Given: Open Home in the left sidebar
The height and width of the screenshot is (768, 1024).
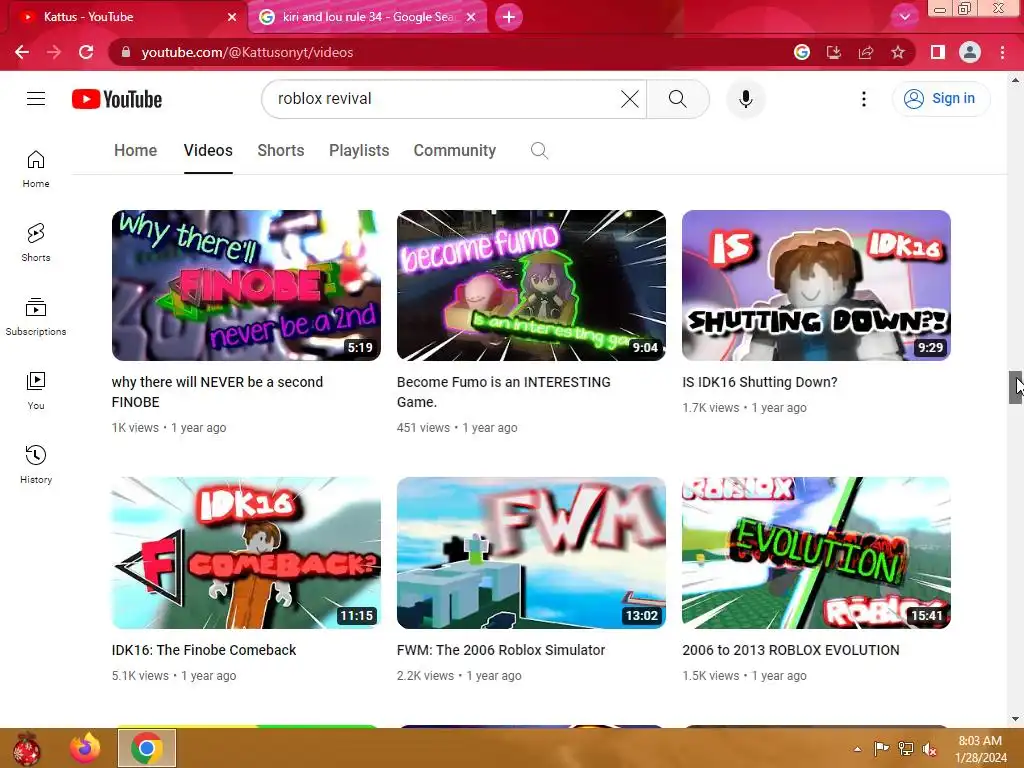Looking at the screenshot, I should (x=36, y=168).
